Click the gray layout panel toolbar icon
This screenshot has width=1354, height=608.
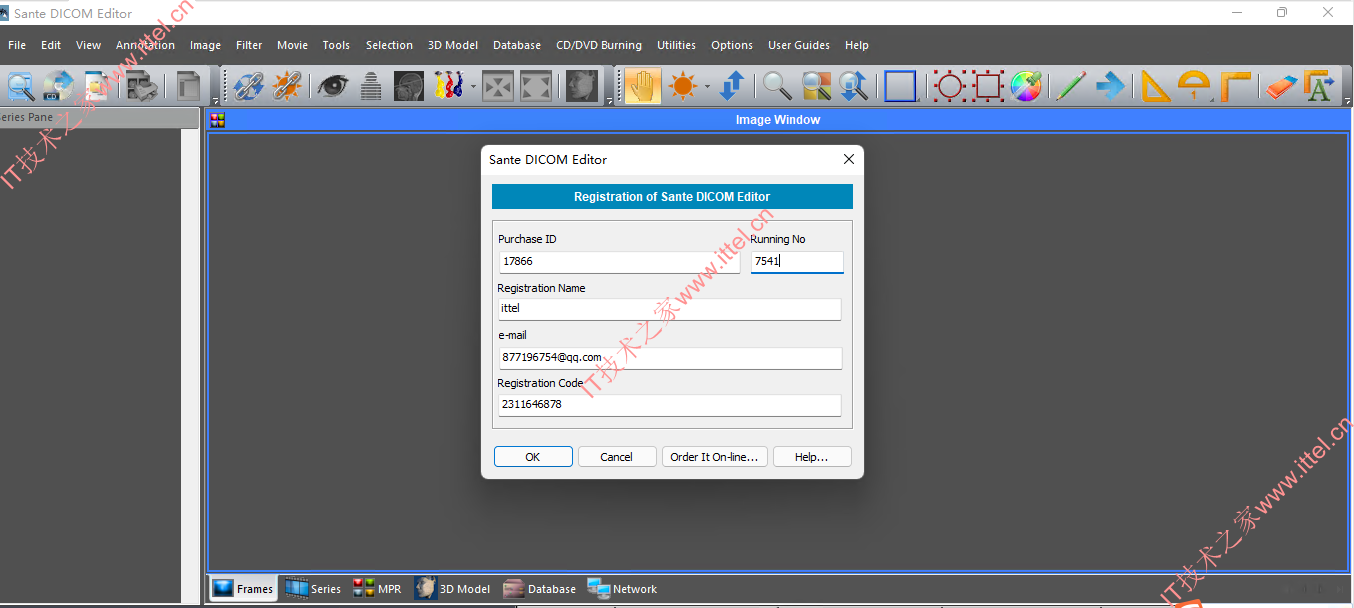click(188, 86)
